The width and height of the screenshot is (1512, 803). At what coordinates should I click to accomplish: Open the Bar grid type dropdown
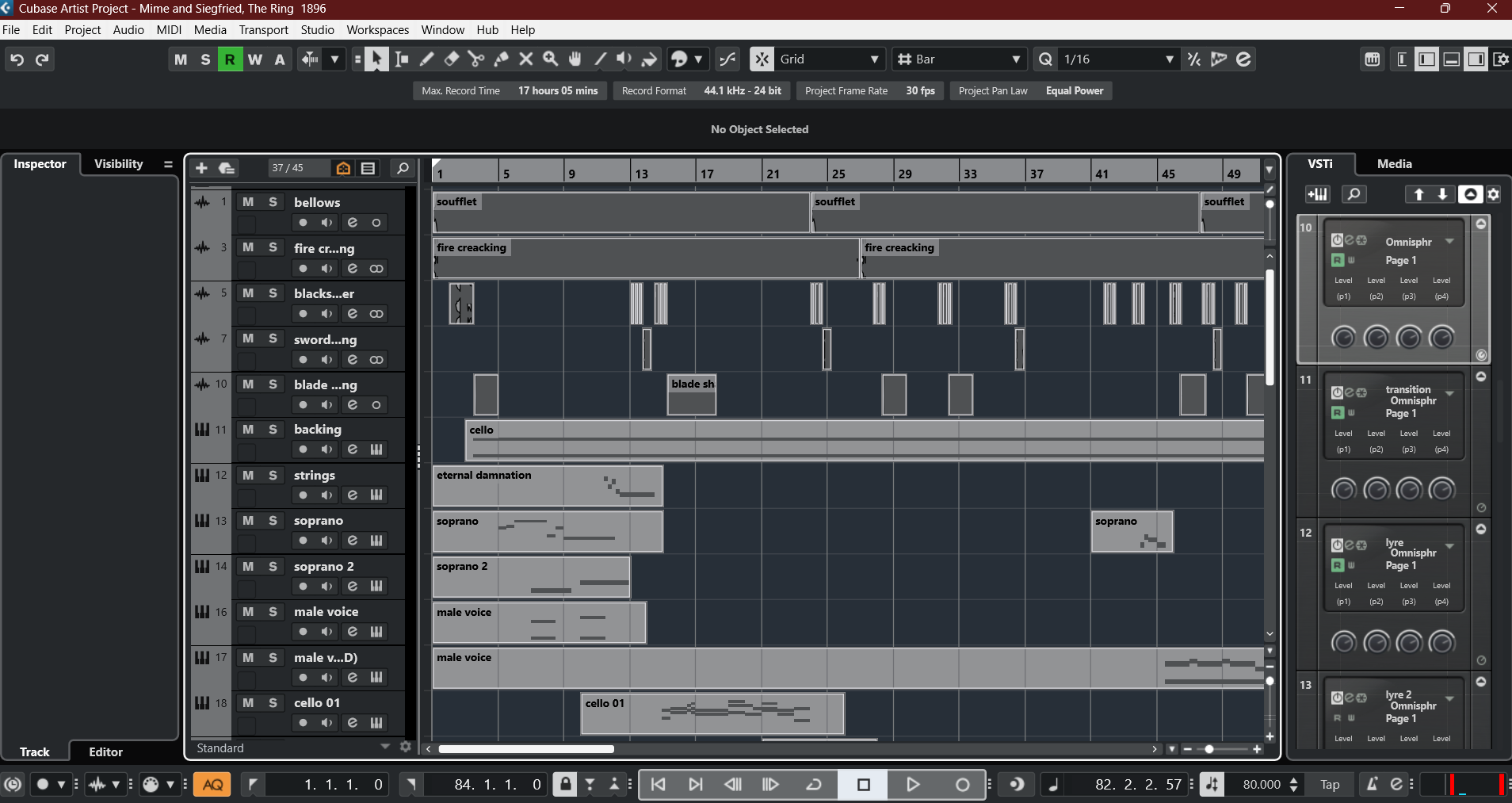pos(958,59)
